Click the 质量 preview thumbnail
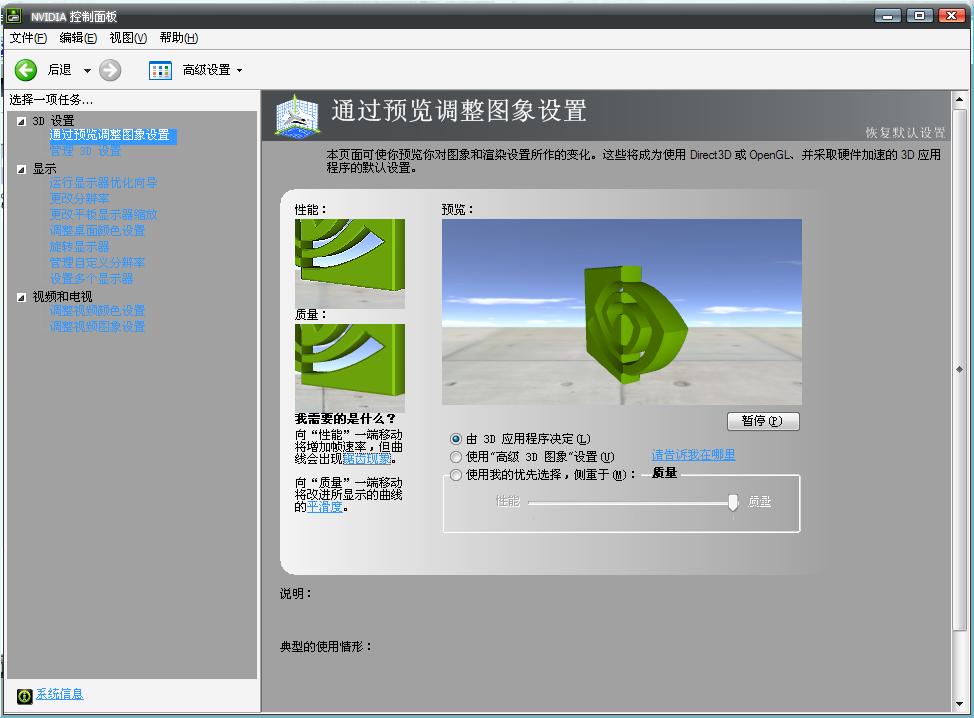 (349, 367)
